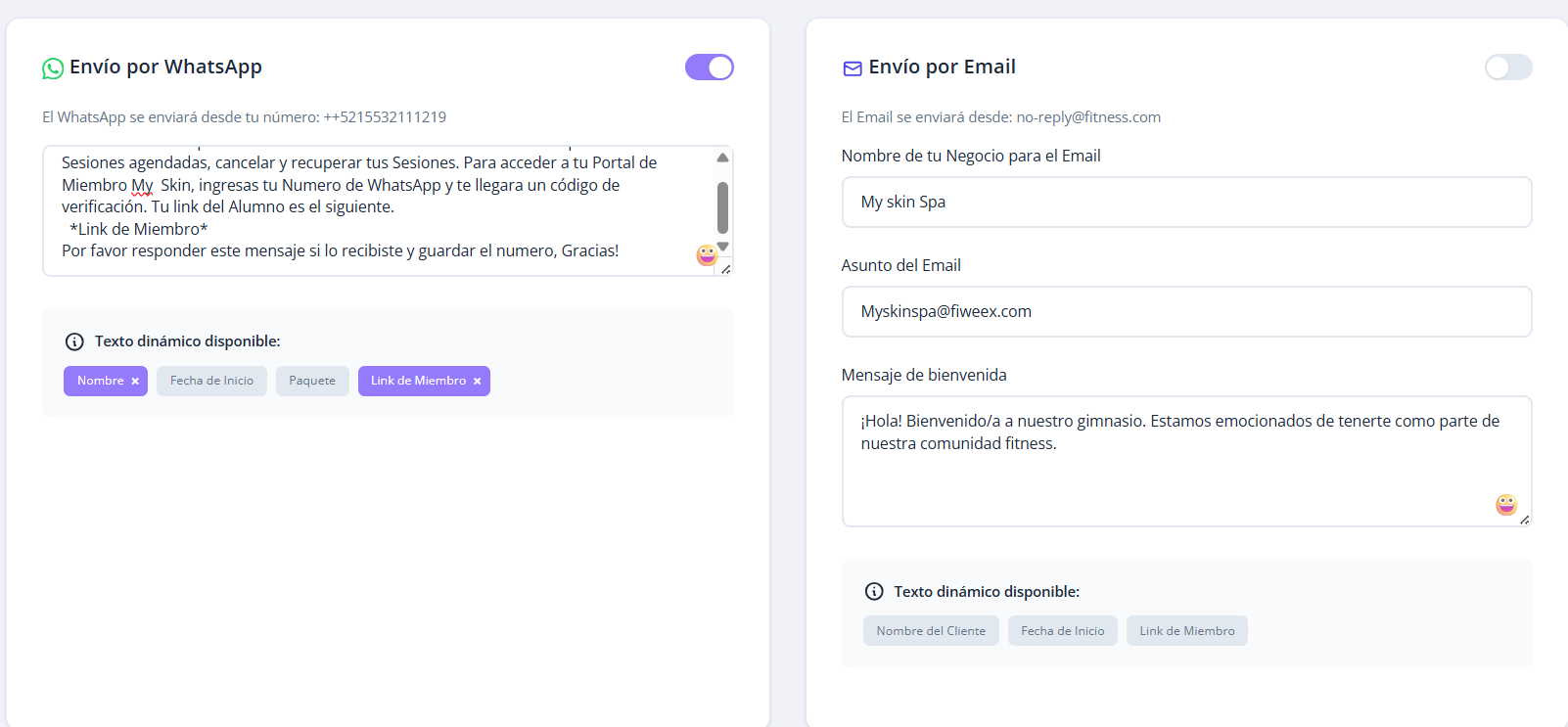
Task: Click the business name field for Email
Action: (x=1186, y=203)
